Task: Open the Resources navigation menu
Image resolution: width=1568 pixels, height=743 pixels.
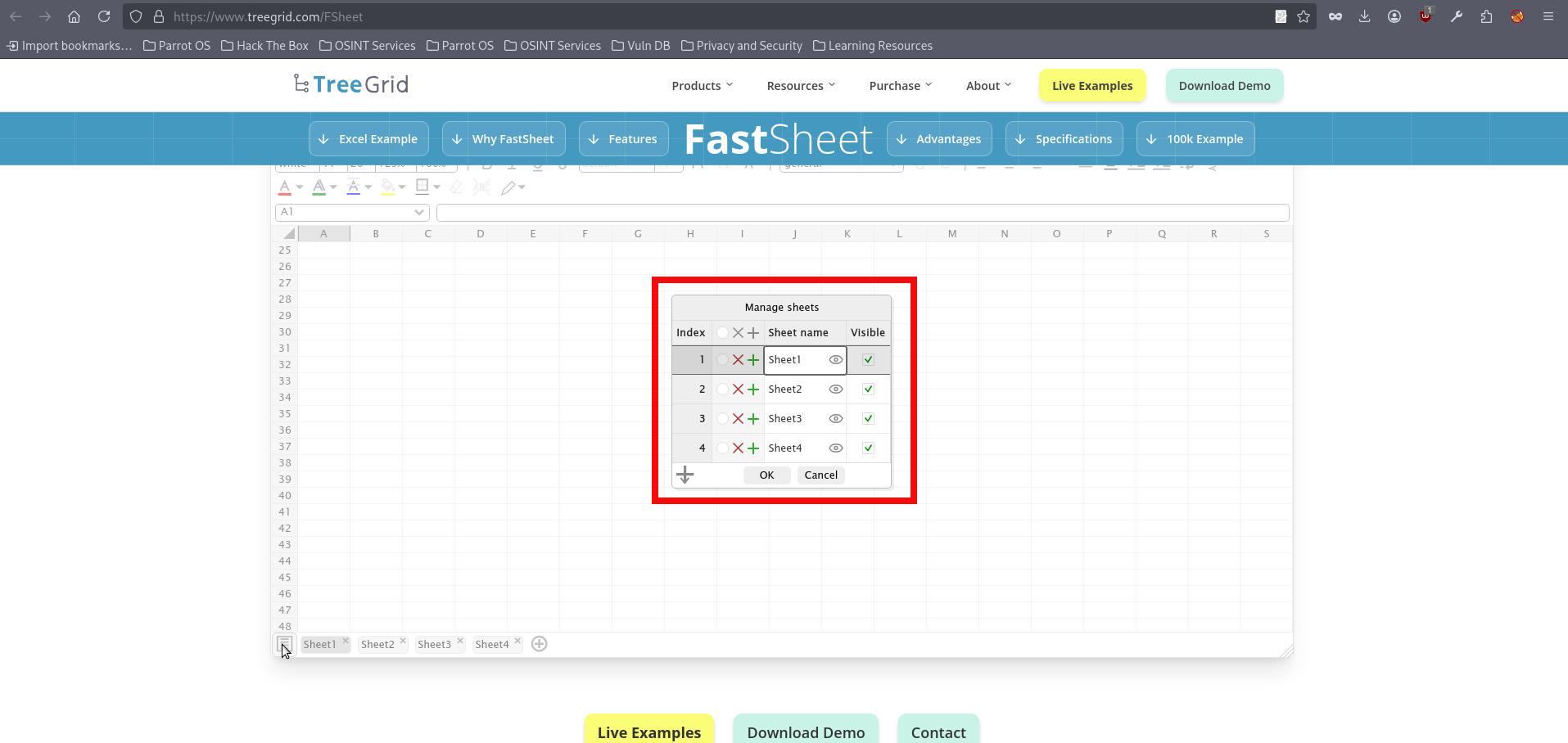Action: click(800, 86)
